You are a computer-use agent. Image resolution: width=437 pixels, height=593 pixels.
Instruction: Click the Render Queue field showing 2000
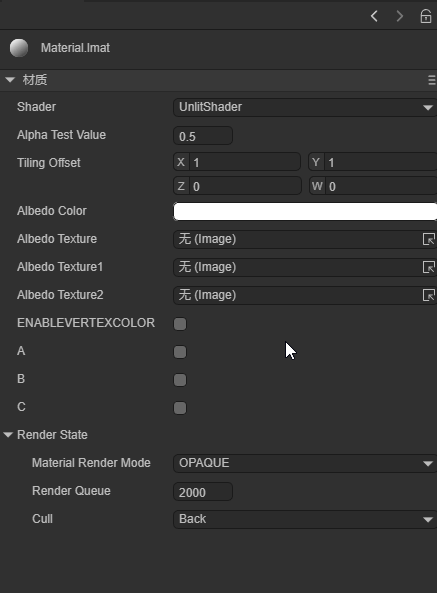click(x=203, y=491)
